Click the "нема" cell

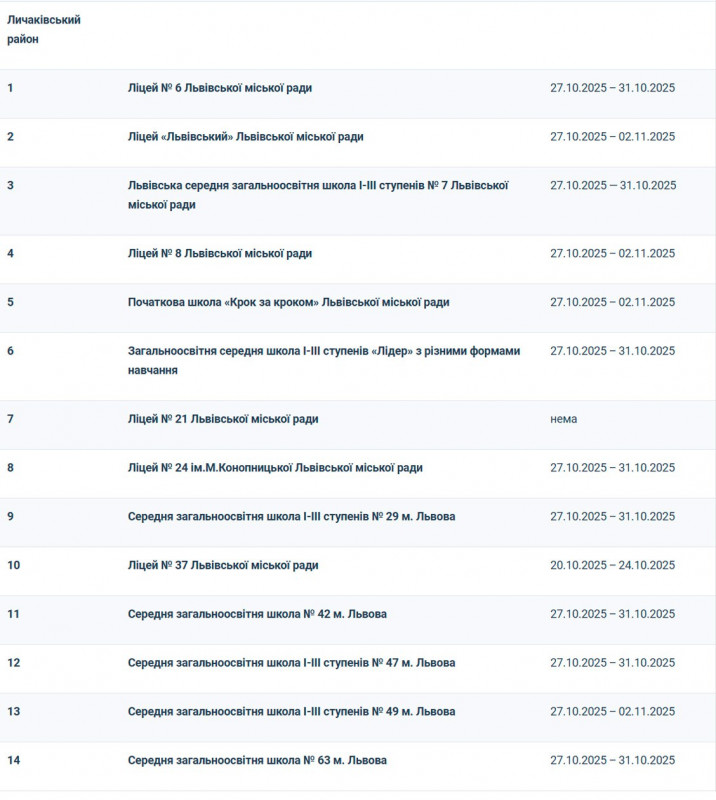click(x=563, y=419)
